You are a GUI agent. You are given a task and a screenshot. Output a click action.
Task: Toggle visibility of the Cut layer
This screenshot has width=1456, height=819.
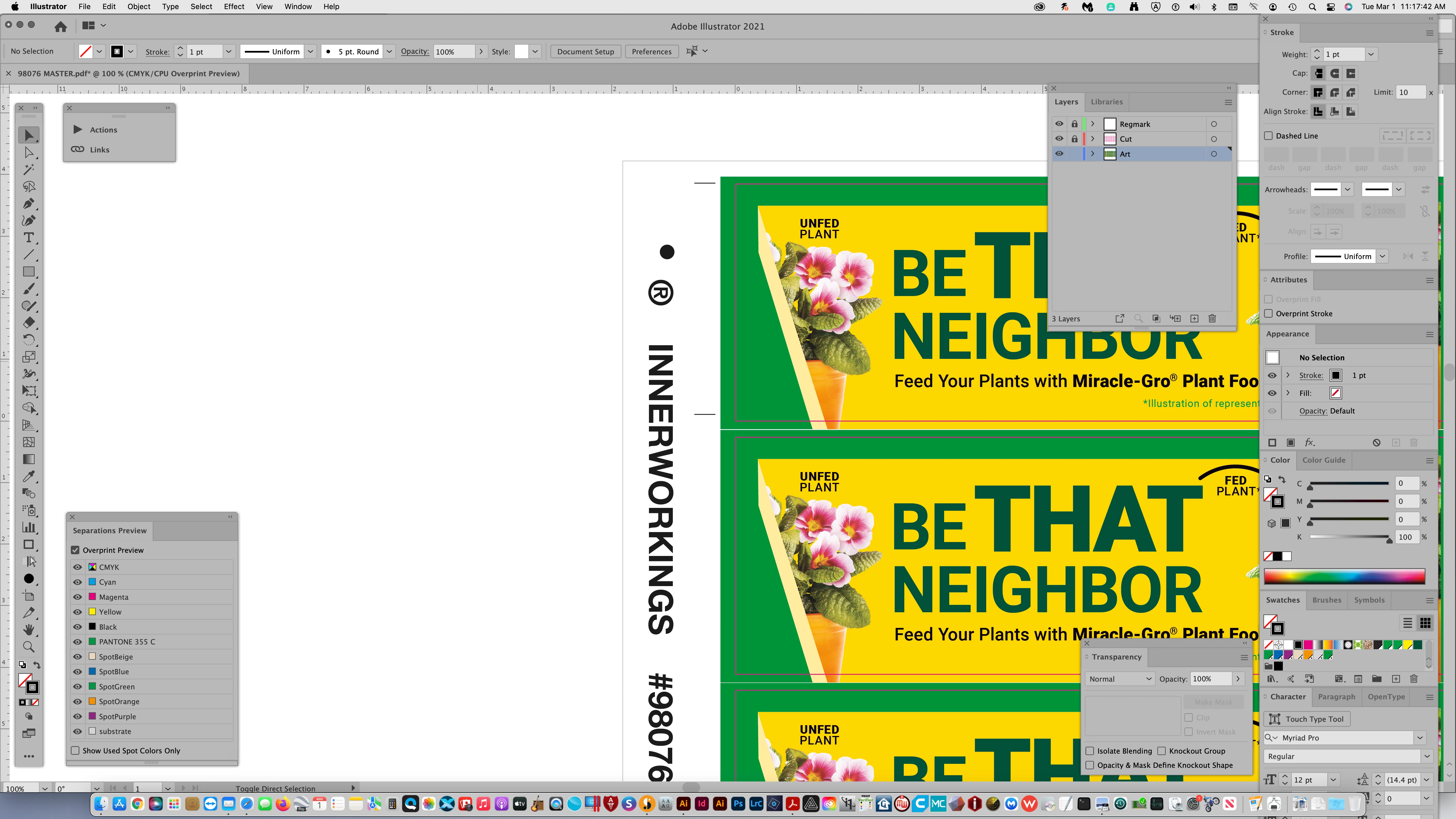[1059, 139]
